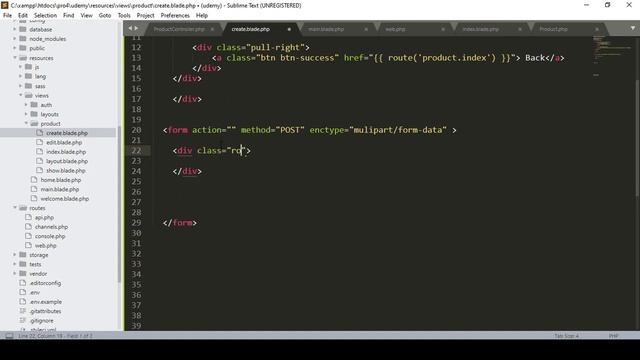Open the Project menu

coord(145,15)
